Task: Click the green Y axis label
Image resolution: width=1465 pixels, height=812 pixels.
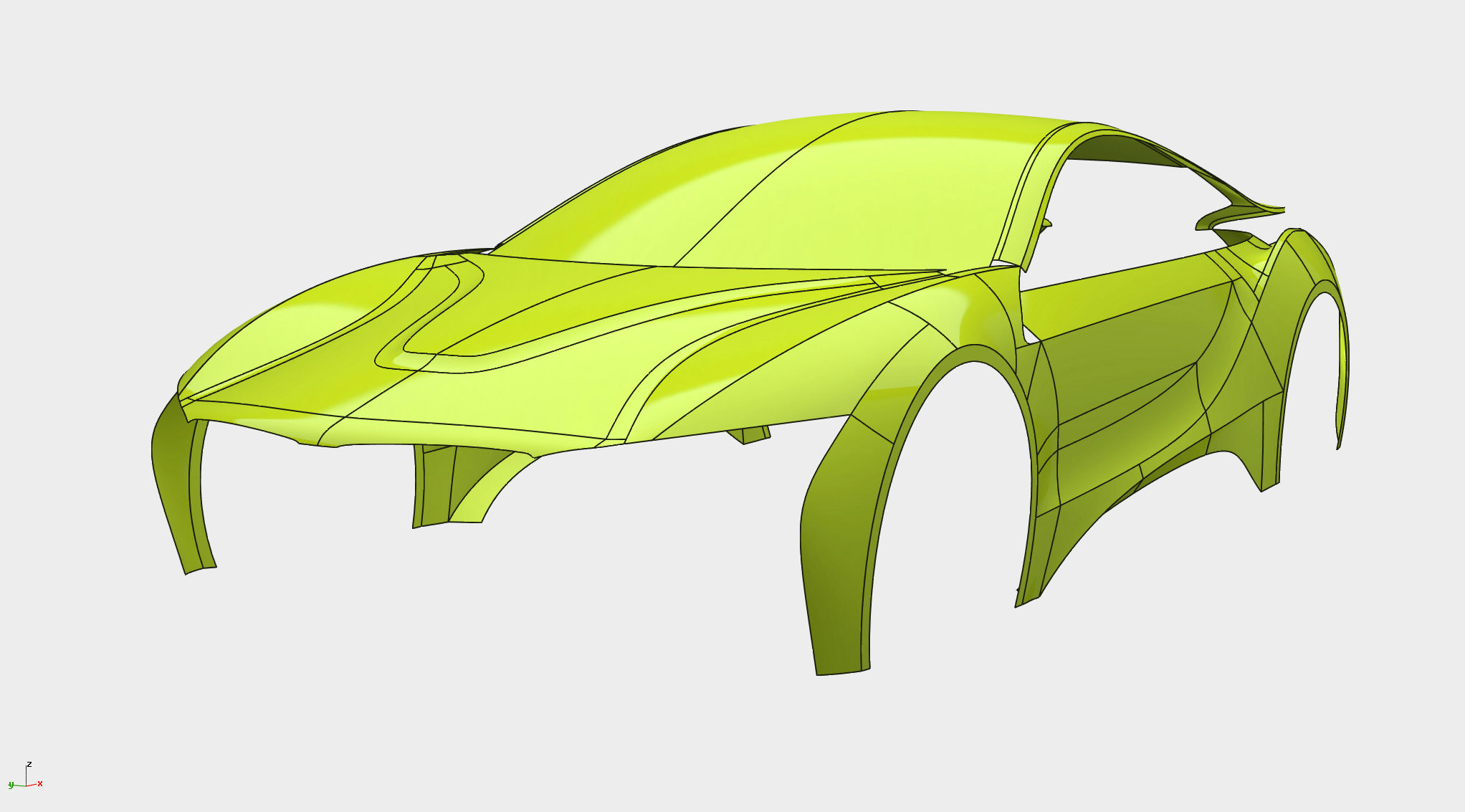Action: pos(11,785)
